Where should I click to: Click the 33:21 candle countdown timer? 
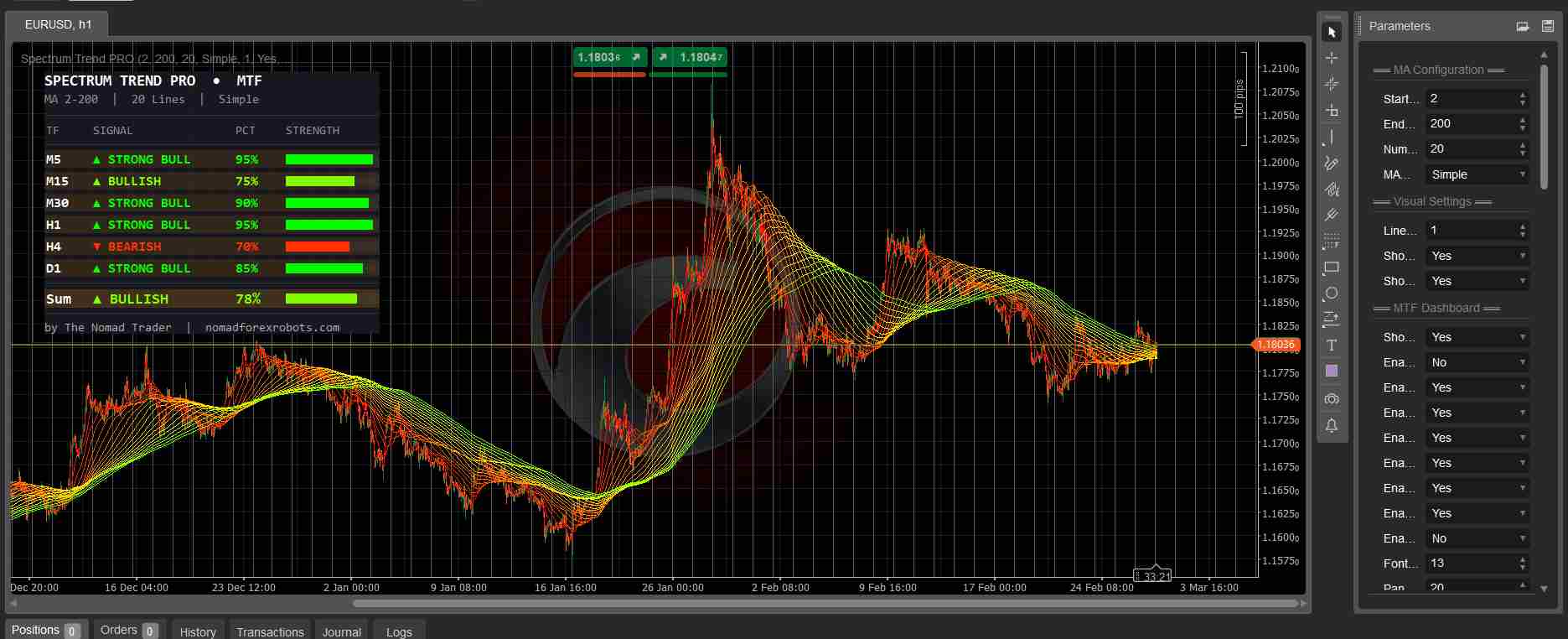pos(1153,576)
